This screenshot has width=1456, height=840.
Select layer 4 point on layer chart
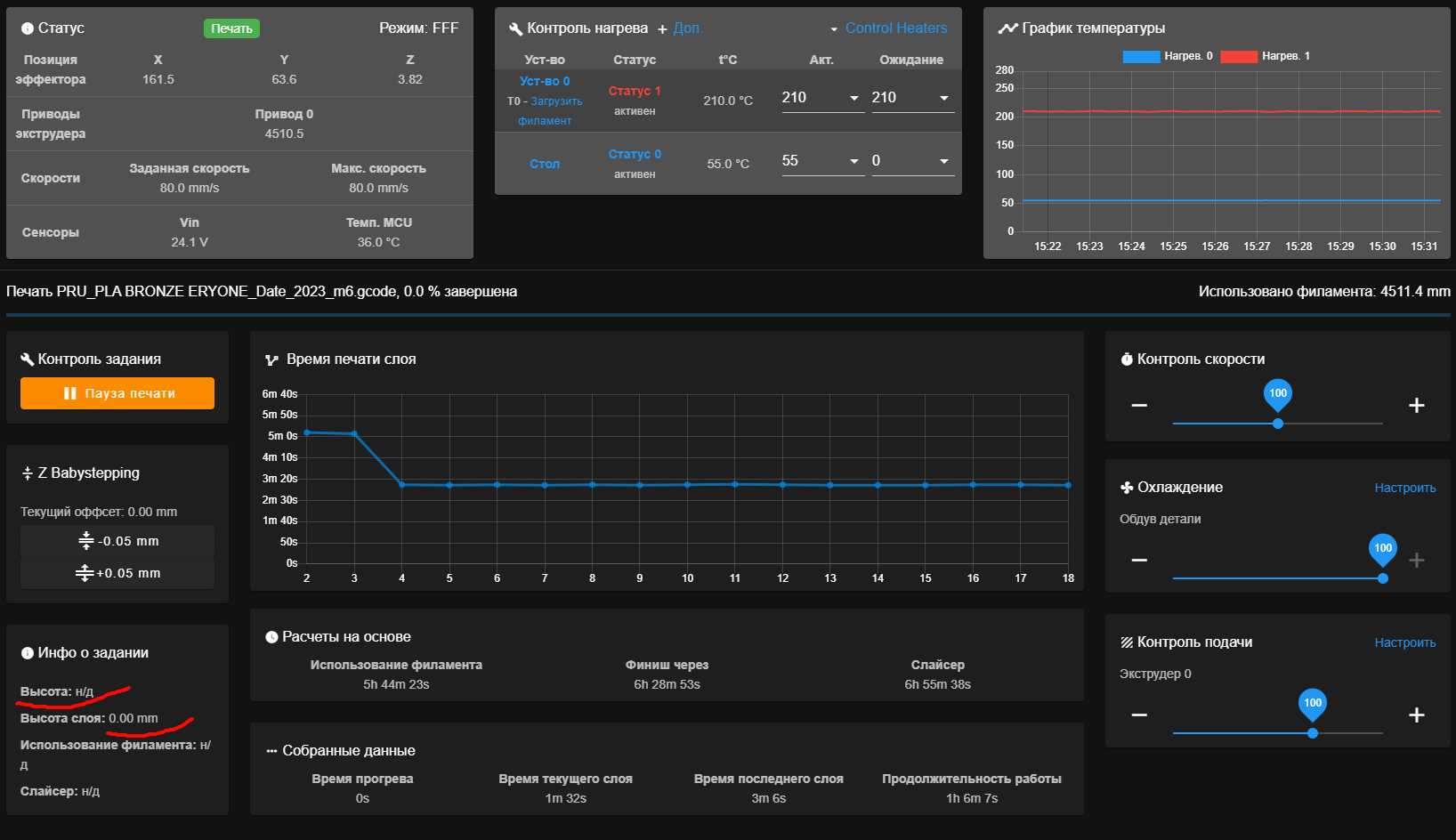(x=402, y=485)
